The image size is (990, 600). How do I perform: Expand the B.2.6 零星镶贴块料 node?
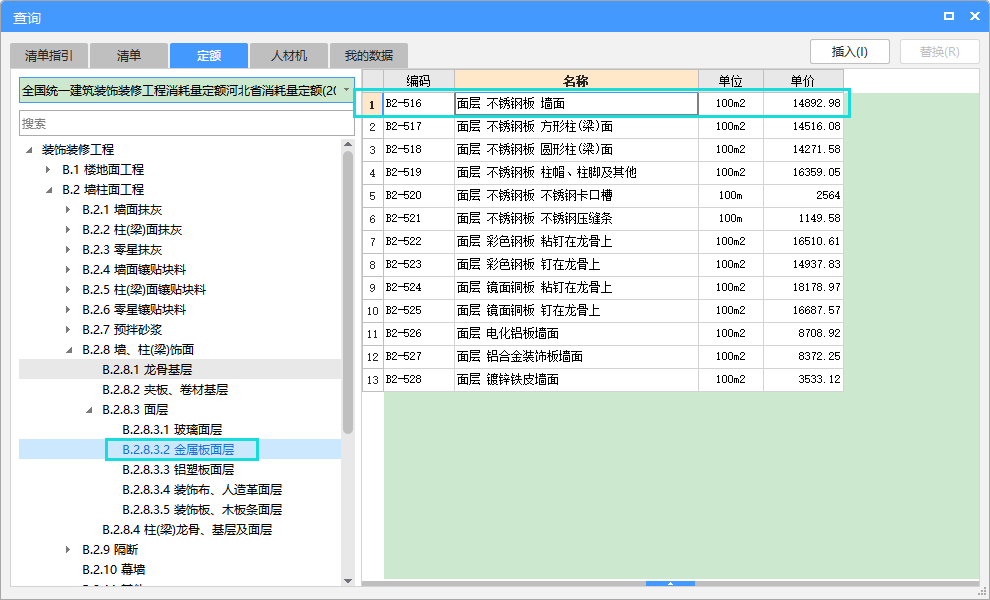coord(69,310)
